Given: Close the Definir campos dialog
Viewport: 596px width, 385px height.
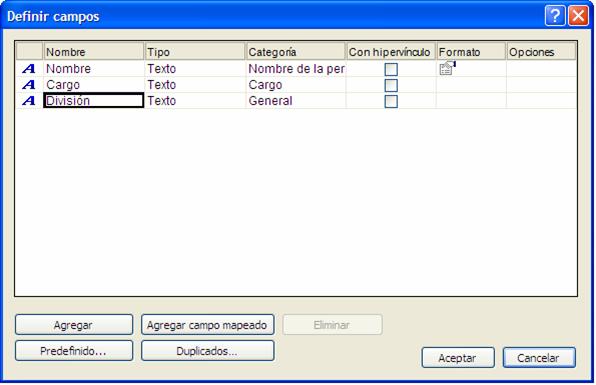Looking at the screenshot, I should tap(578, 16).
